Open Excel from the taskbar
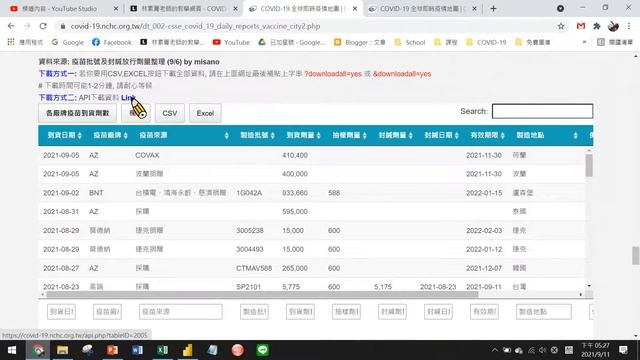640x360 pixels. [x=162, y=350]
